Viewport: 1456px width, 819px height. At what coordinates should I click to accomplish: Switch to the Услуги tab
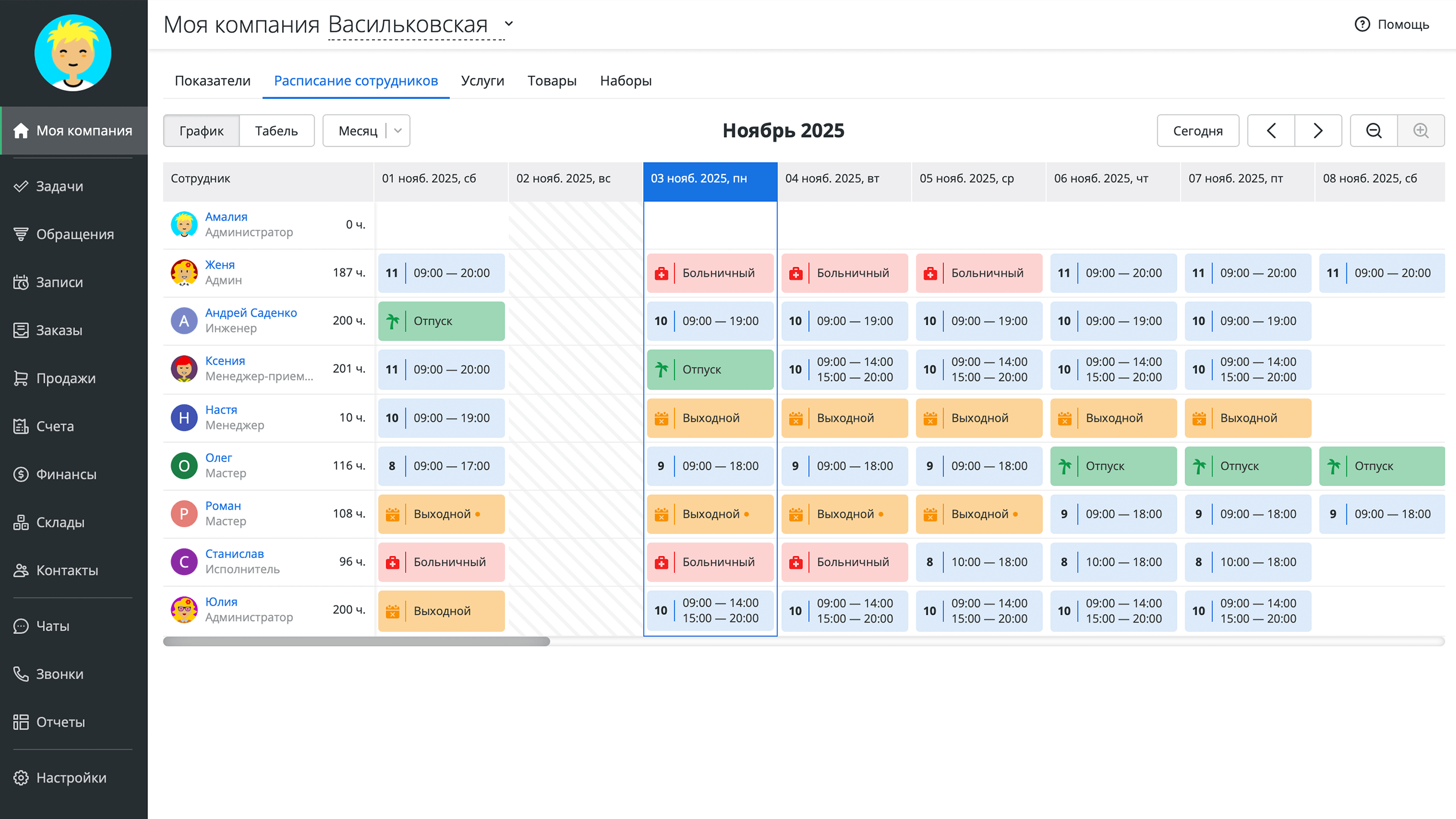coord(482,81)
